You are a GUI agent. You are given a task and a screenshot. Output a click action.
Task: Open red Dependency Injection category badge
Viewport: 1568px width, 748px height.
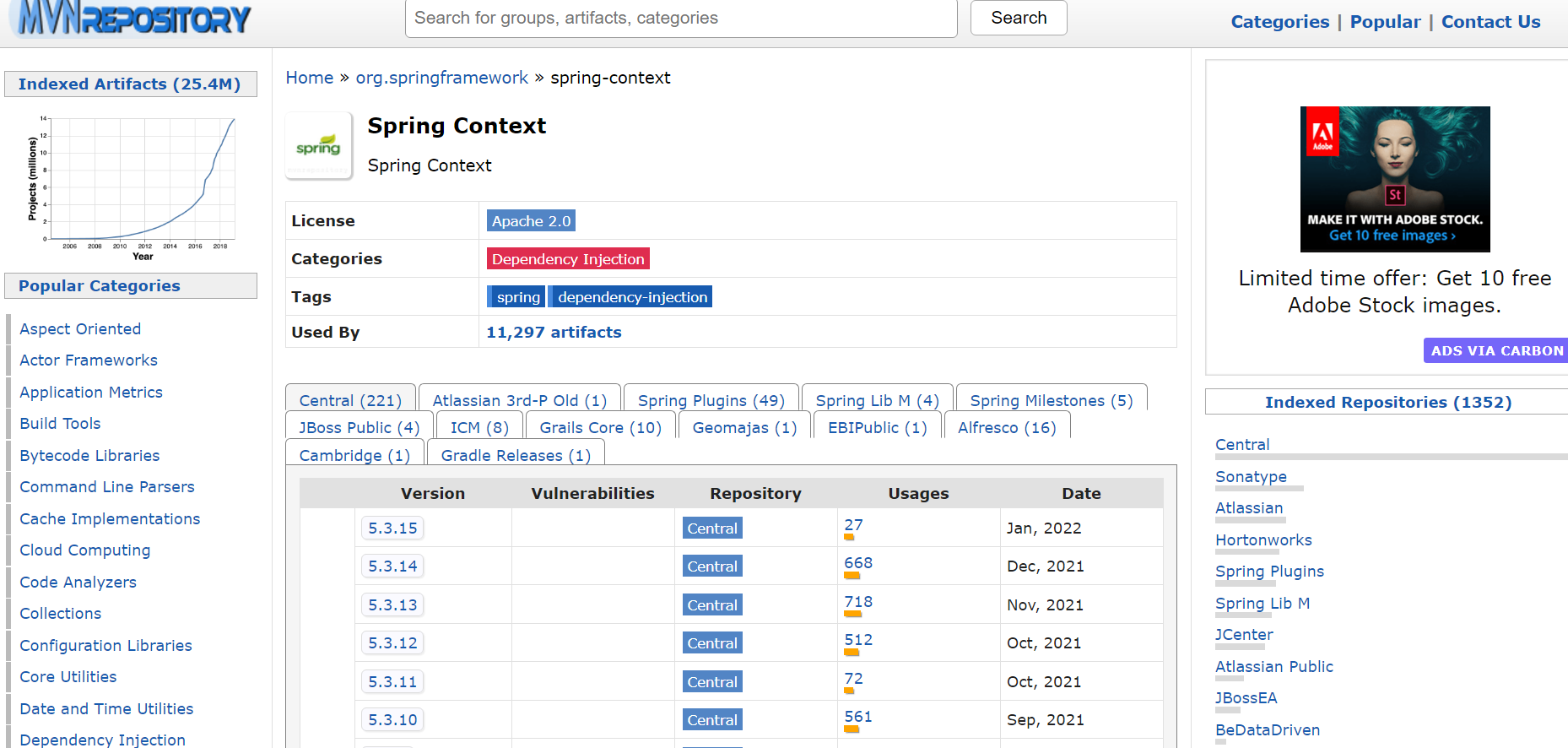[x=568, y=259]
